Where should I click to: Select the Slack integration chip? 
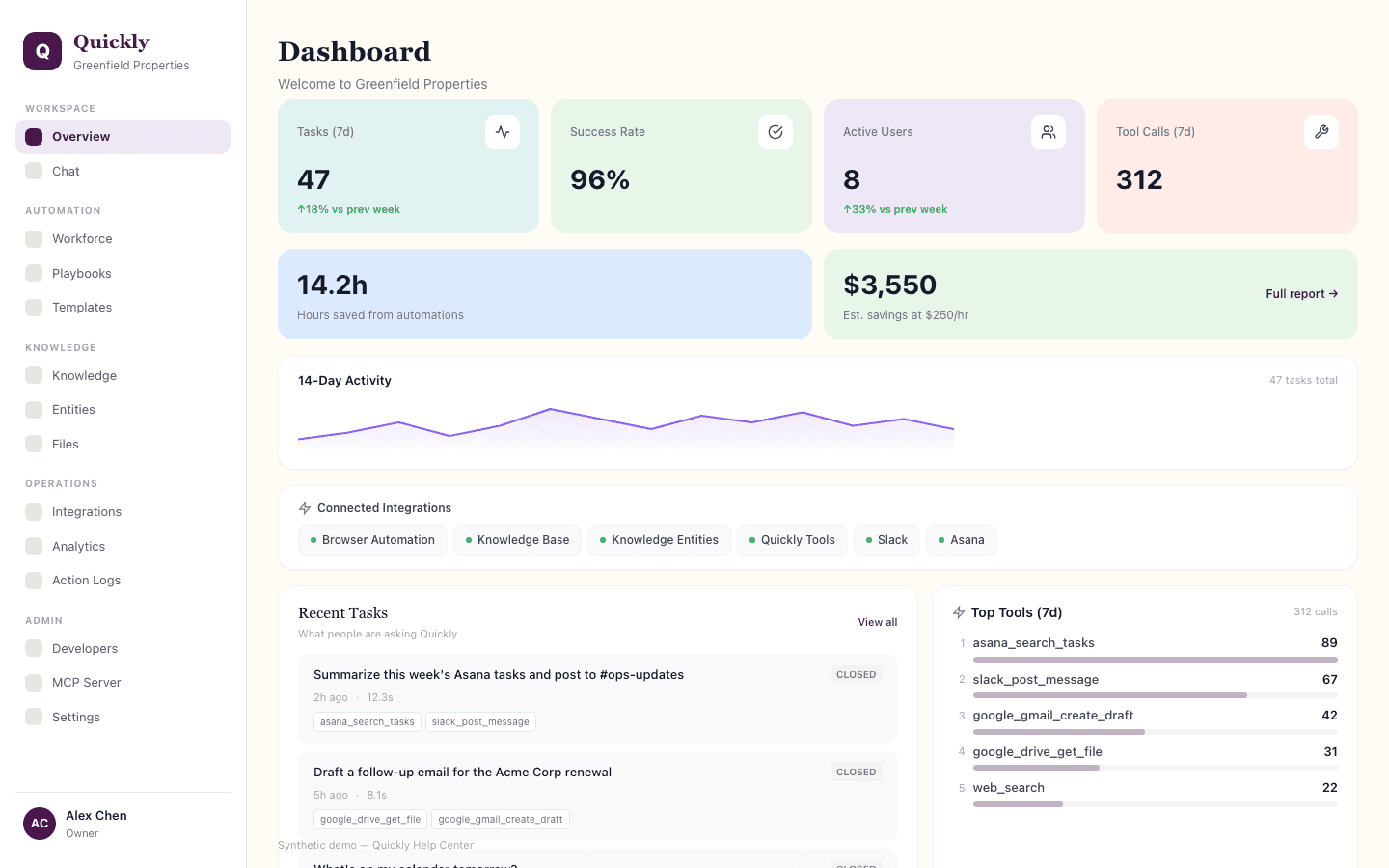click(886, 540)
